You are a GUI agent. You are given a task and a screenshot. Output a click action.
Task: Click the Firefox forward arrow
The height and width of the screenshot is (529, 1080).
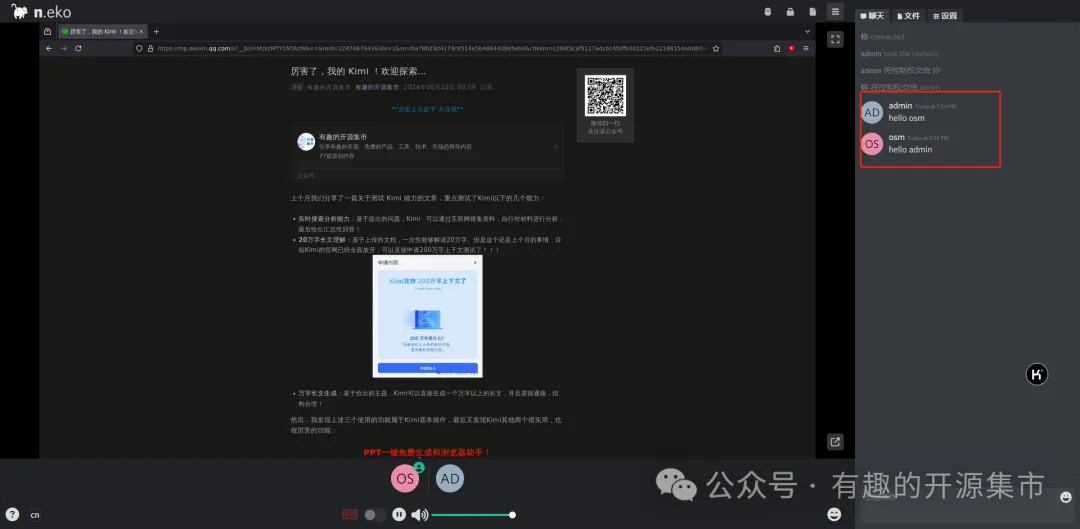click(x=63, y=48)
